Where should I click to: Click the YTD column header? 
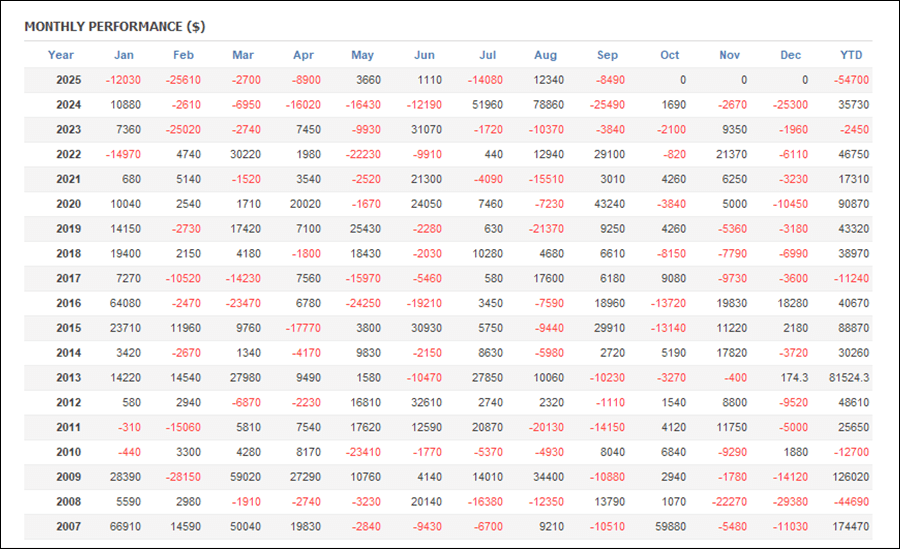point(851,55)
